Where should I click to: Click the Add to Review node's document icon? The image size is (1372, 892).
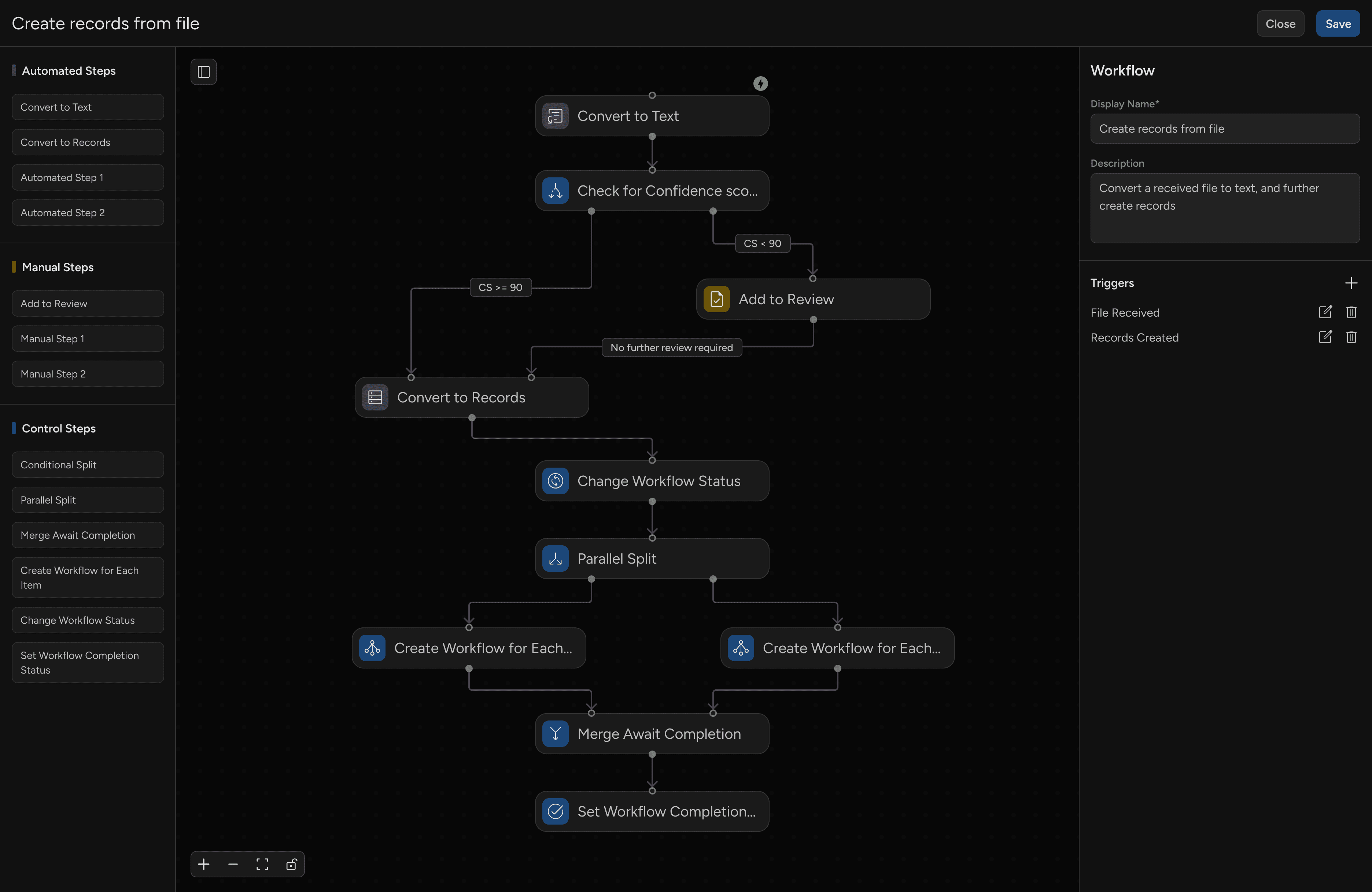click(716, 299)
